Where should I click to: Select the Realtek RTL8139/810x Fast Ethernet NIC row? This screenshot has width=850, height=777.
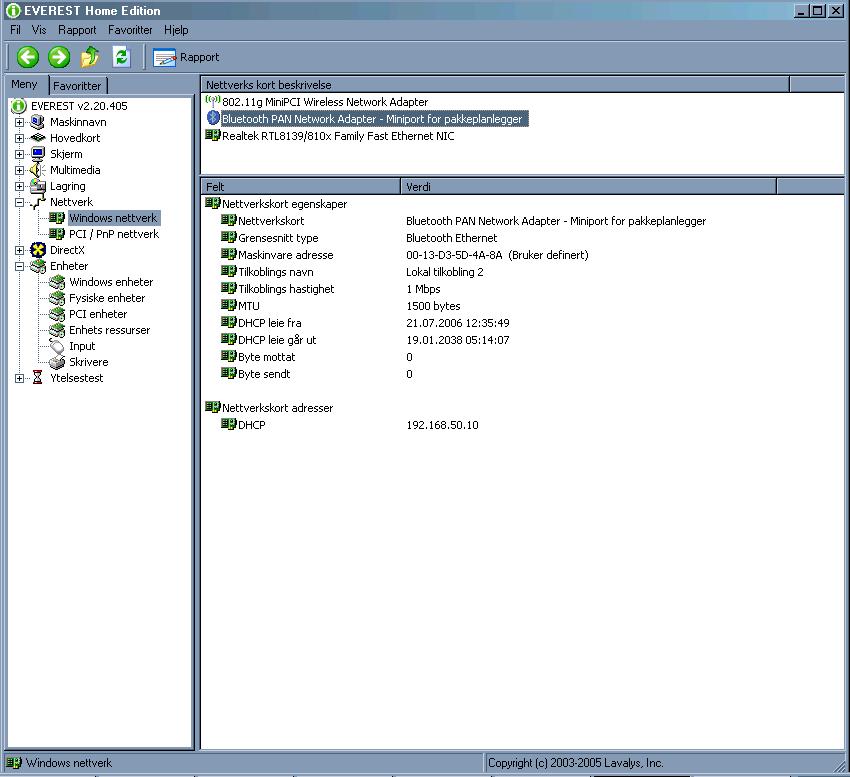pyautogui.click(x=338, y=136)
